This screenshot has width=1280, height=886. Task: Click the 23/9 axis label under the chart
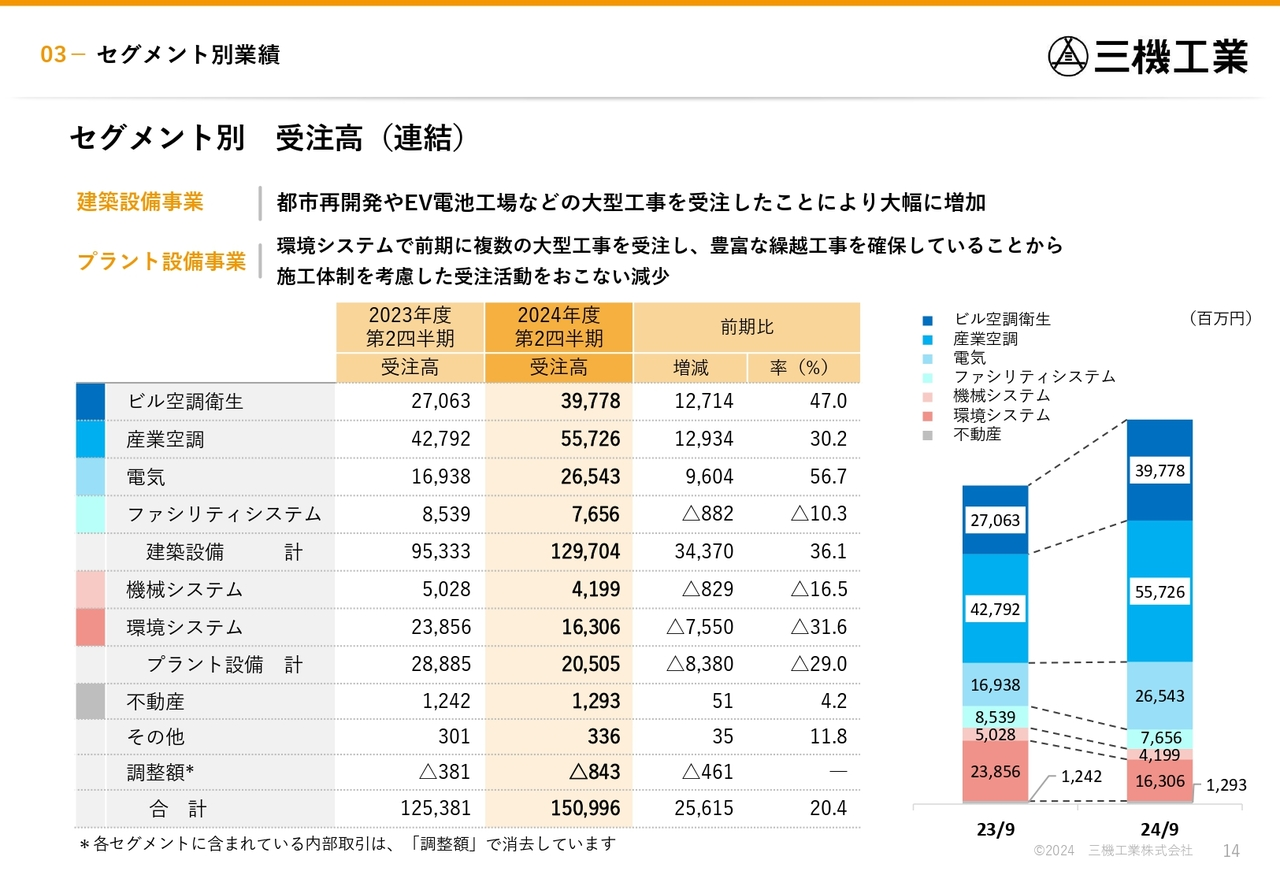pos(994,830)
